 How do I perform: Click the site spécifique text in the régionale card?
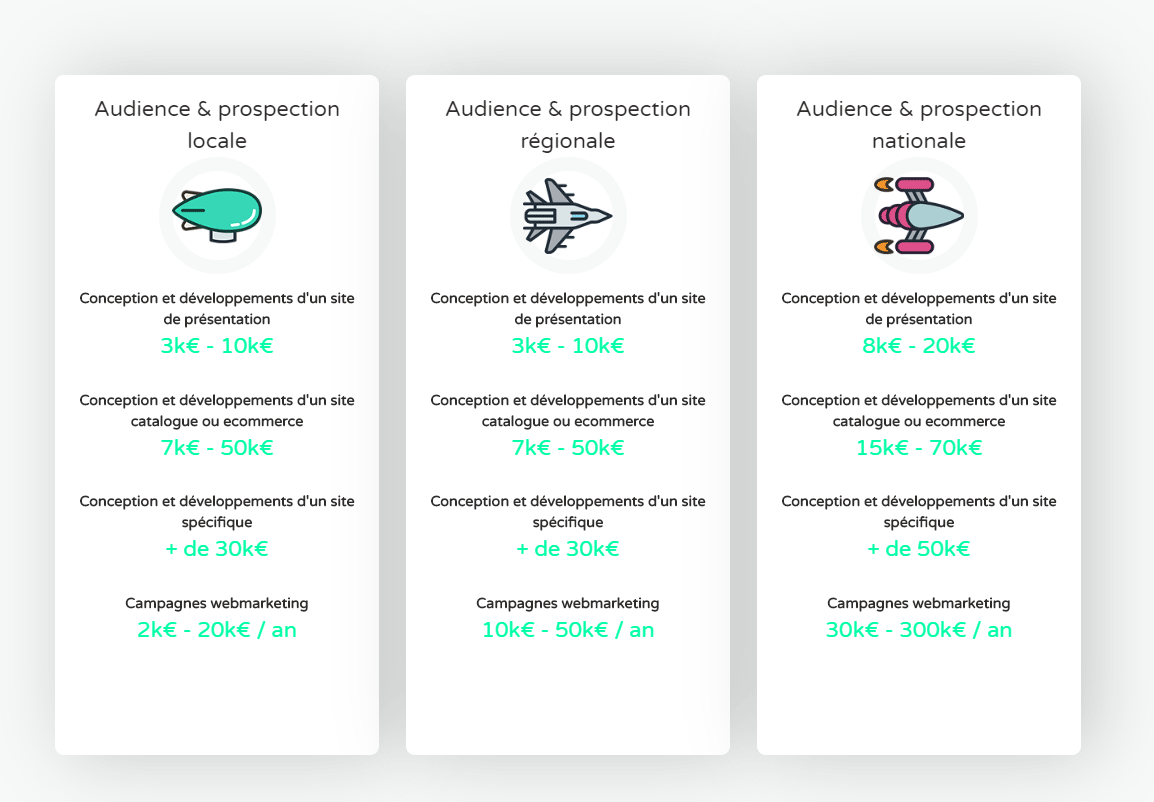(x=568, y=511)
